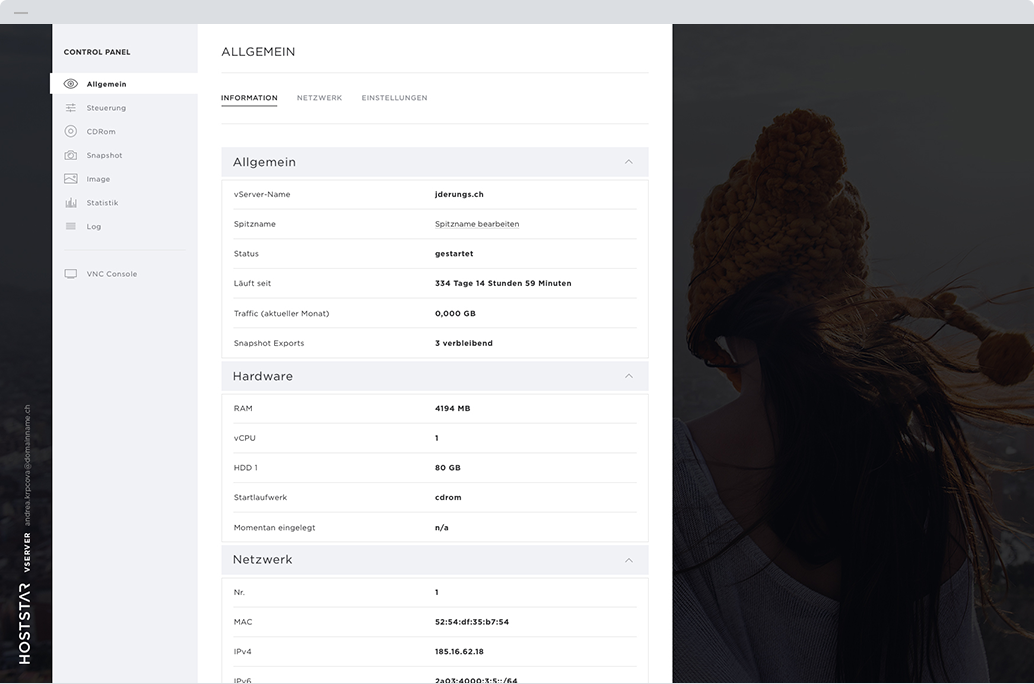Click uptime value 334 Tage 14 Stunden
Image resolution: width=1034 pixels, height=684 pixels.
point(503,283)
